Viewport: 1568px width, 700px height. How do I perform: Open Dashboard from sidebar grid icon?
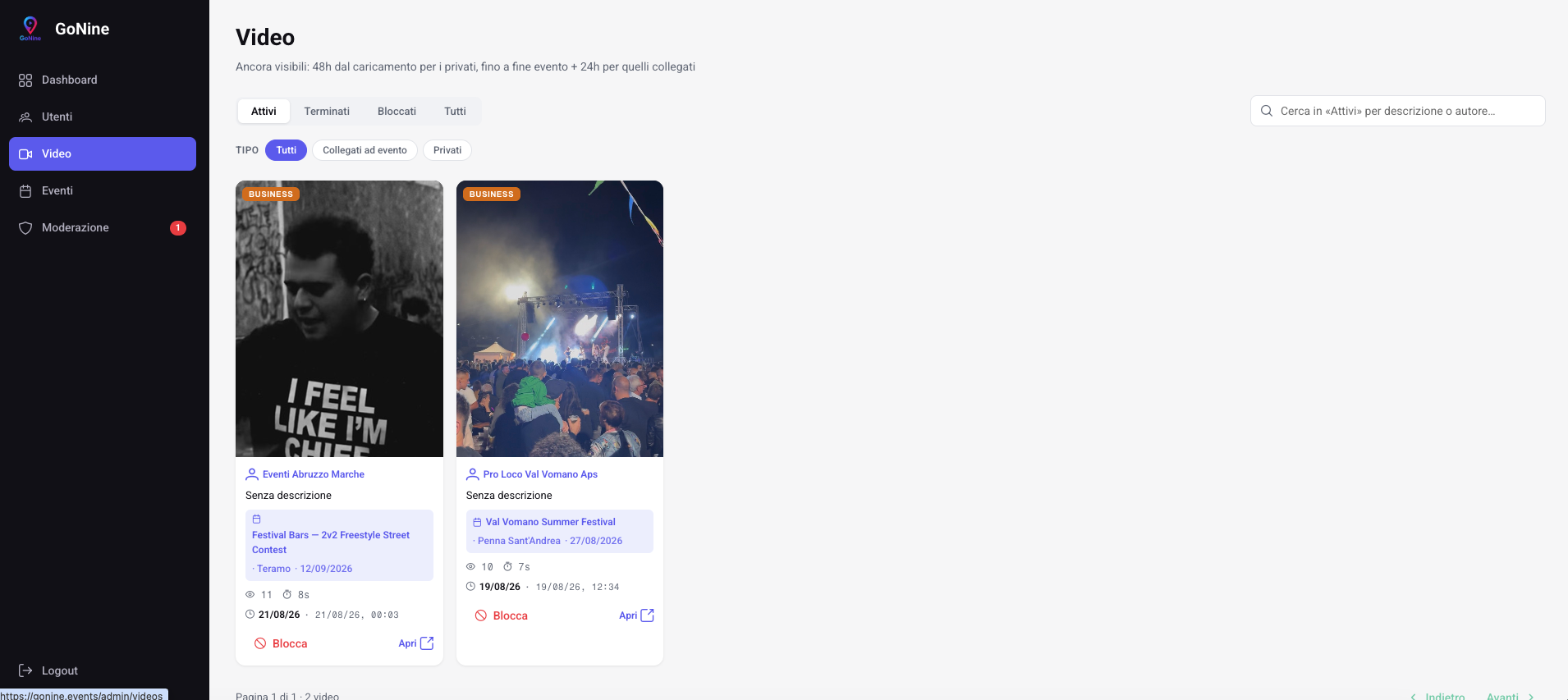[25, 80]
